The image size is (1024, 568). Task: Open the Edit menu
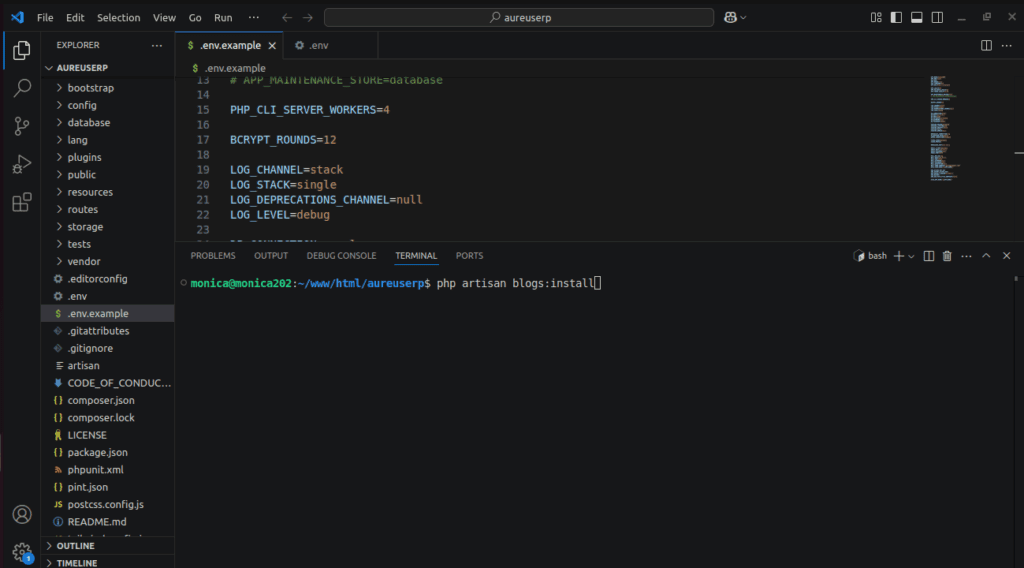click(x=75, y=18)
